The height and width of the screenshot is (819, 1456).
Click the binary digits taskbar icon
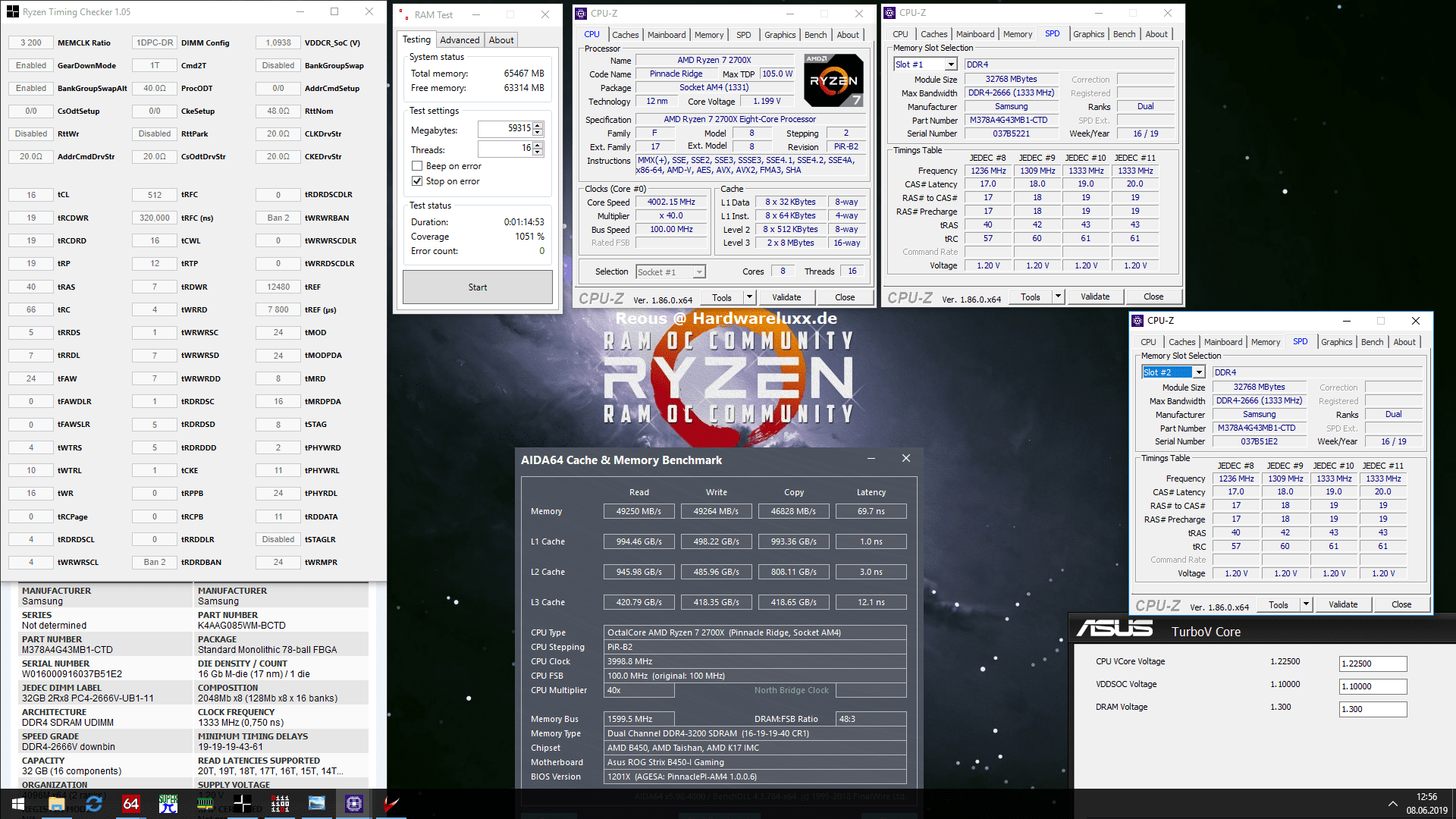click(280, 803)
